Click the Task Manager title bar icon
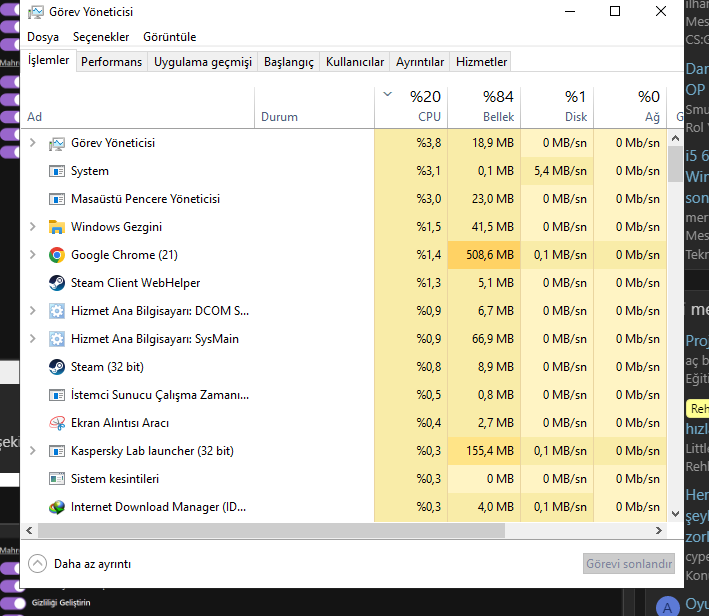The width and height of the screenshot is (709, 616). pos(36,12)
